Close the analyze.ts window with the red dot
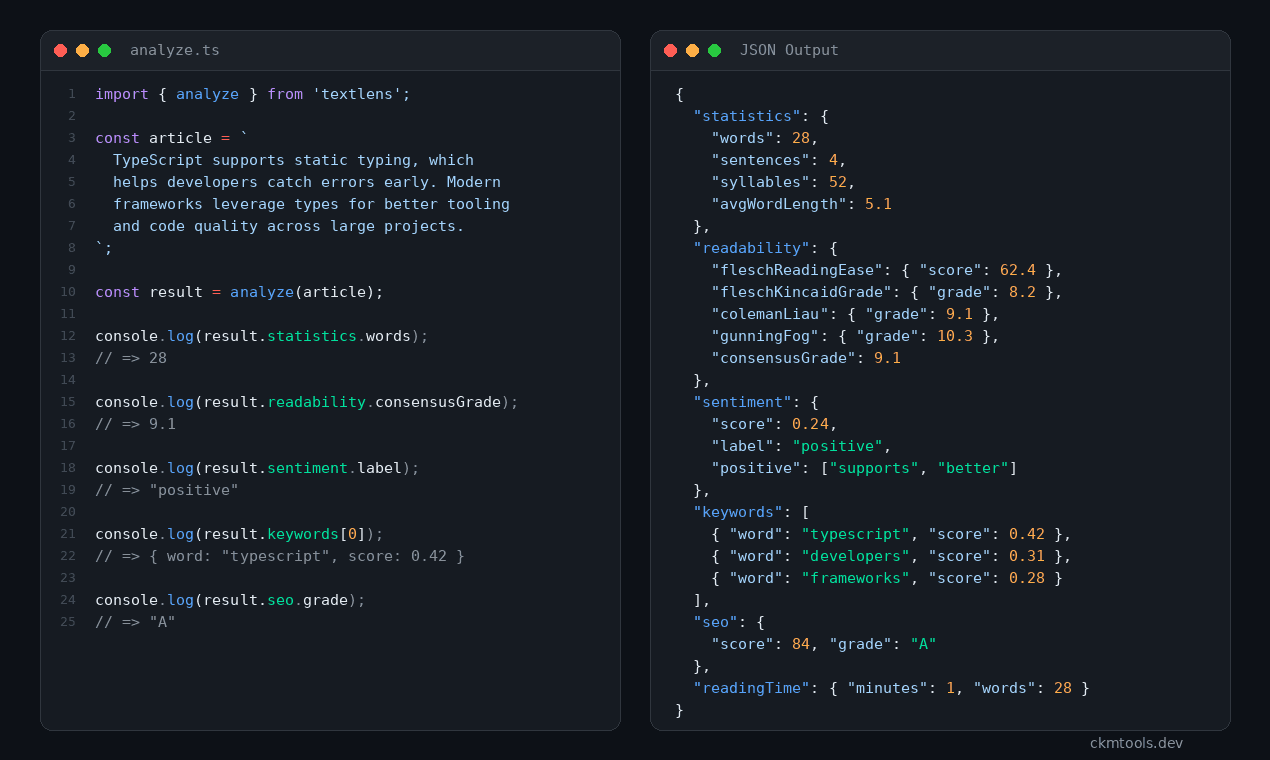 click(60, 50)
